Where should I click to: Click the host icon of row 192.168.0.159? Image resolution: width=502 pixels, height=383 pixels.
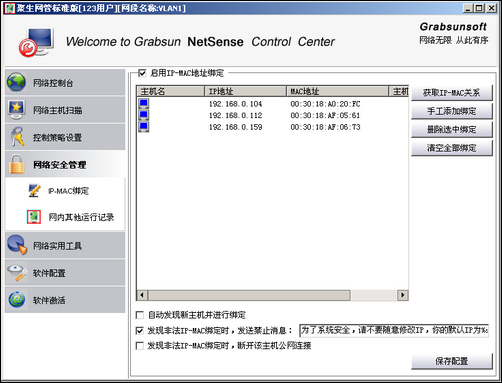(x=144, y=127)
